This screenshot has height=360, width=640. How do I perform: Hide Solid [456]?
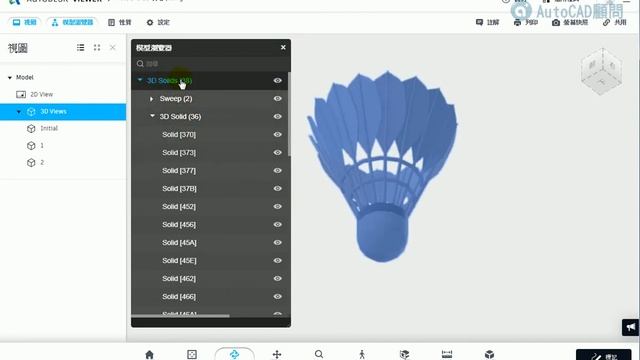click(278, 224)
